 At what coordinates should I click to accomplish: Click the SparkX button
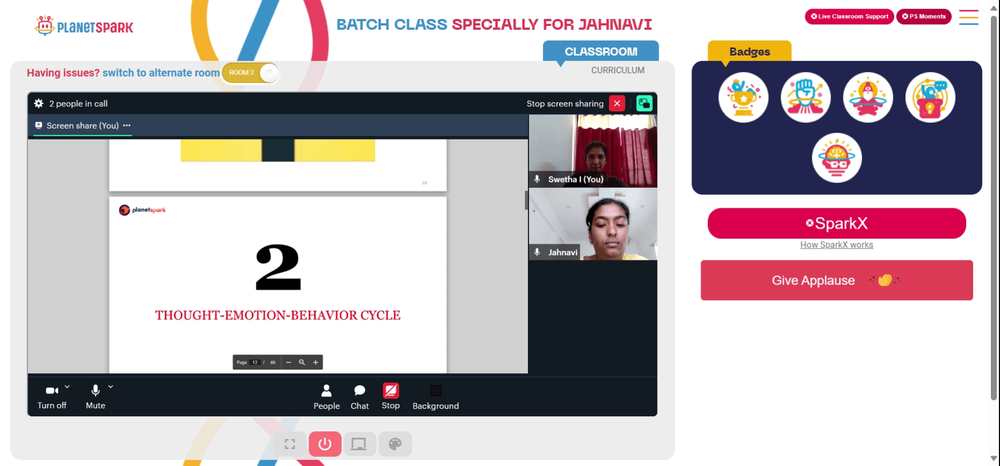[x=837, y=223]
